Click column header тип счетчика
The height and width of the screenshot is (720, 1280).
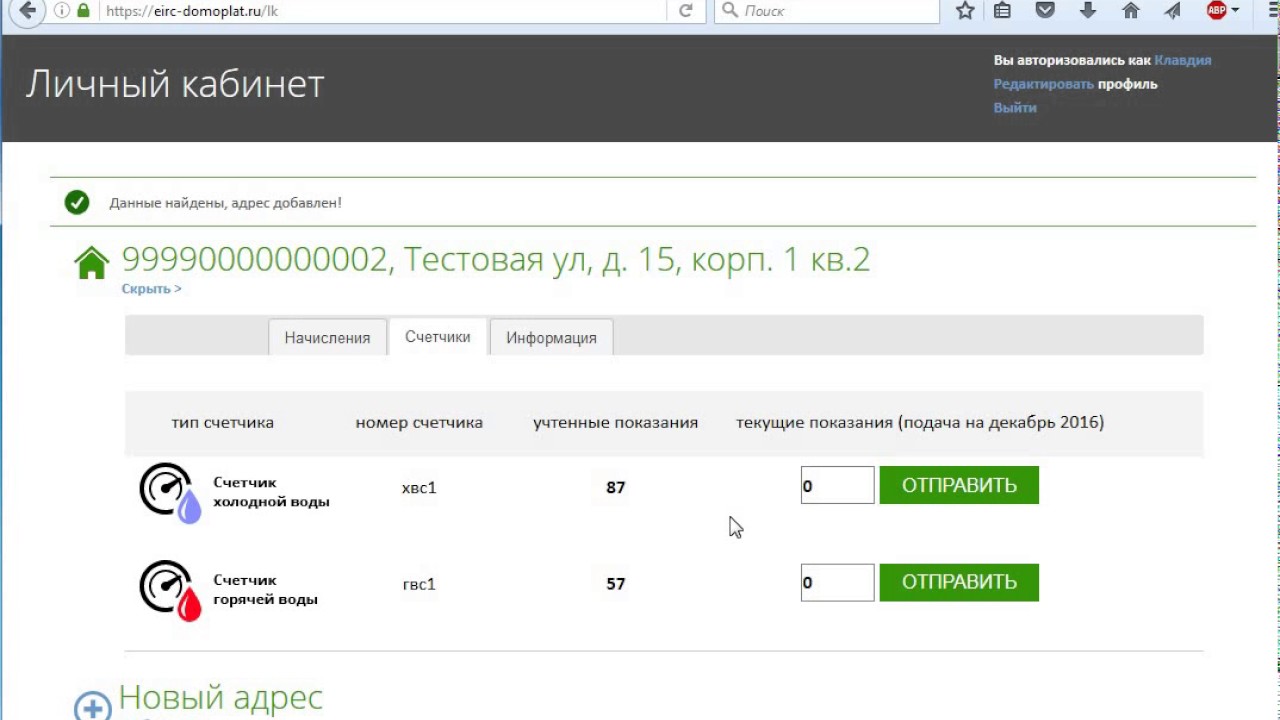click(222, 422)
